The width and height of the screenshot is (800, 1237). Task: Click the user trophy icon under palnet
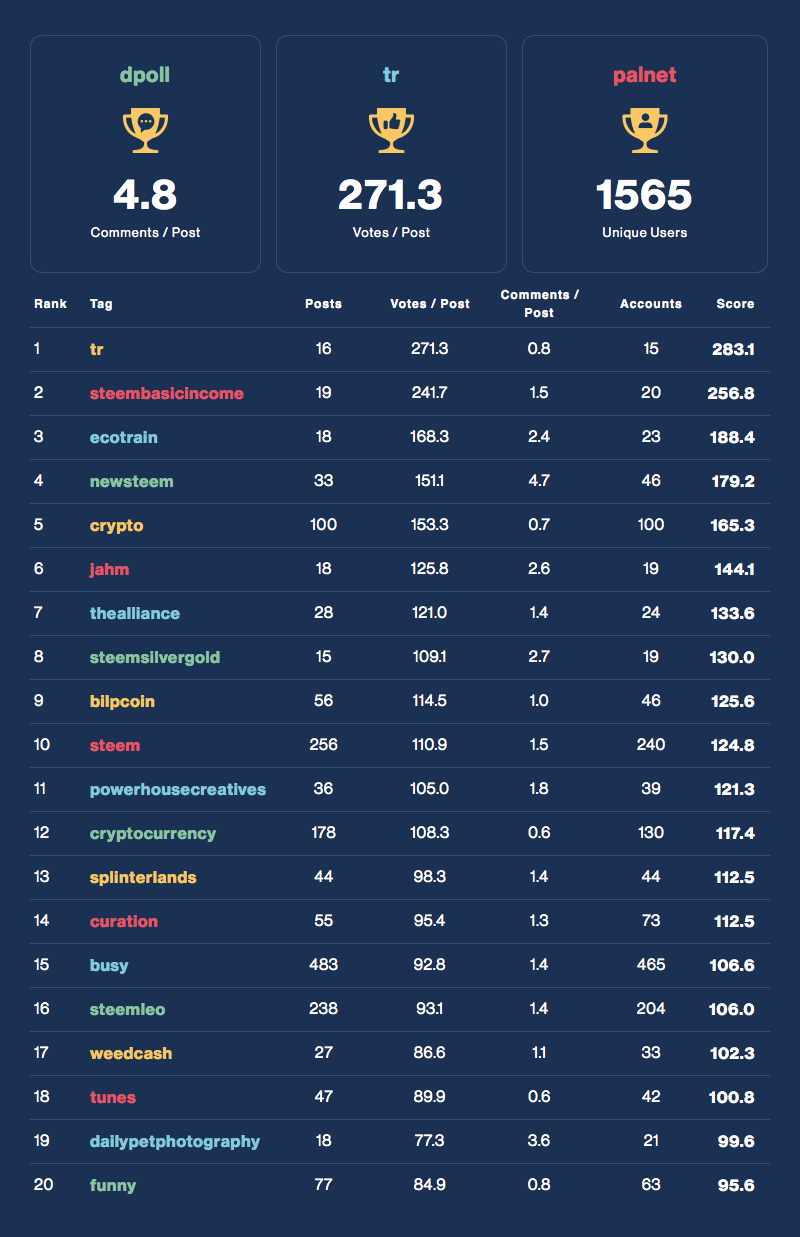[x=644, y=130]
